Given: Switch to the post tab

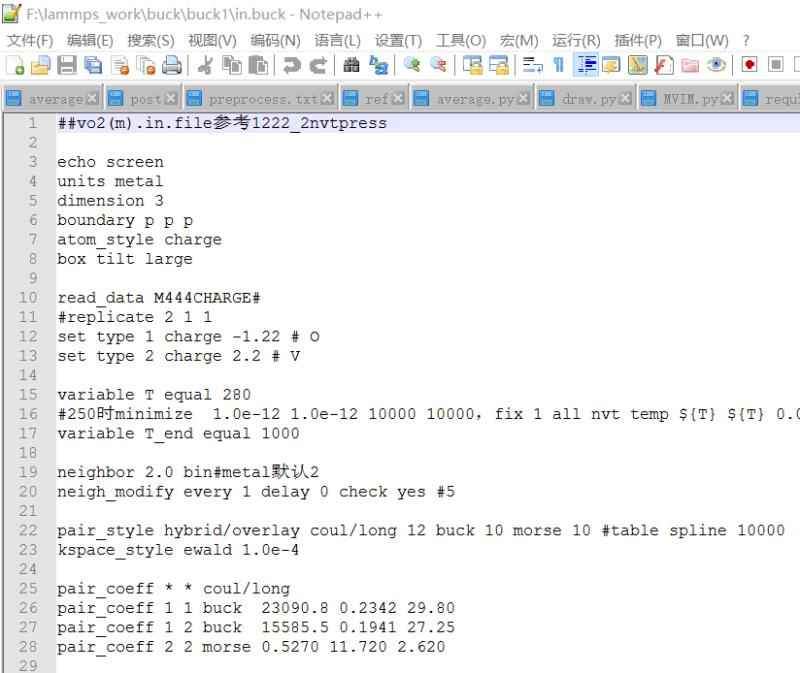Looking at the screenshot, I should click(x=145, y=99).
